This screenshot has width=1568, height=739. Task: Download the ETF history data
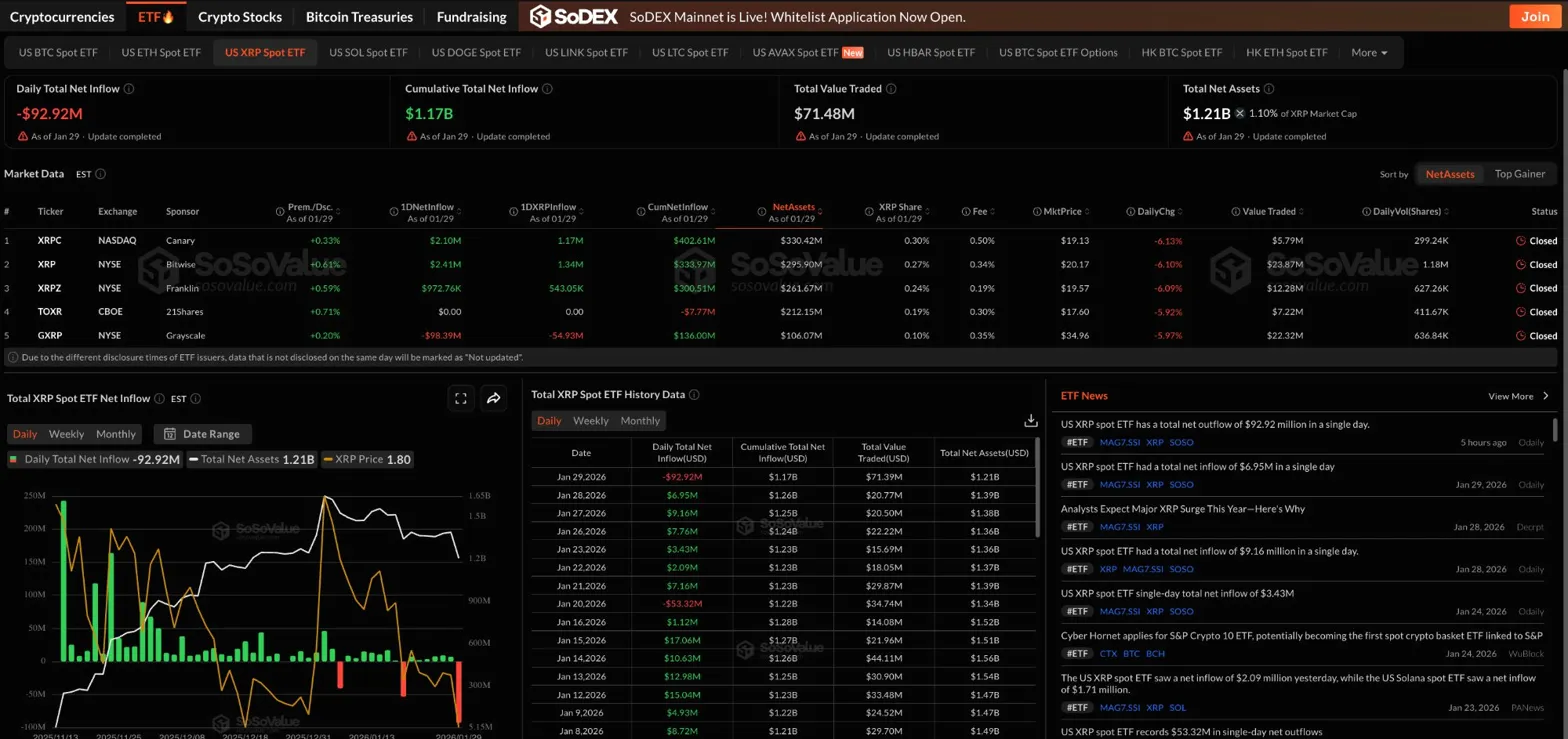1031,421
